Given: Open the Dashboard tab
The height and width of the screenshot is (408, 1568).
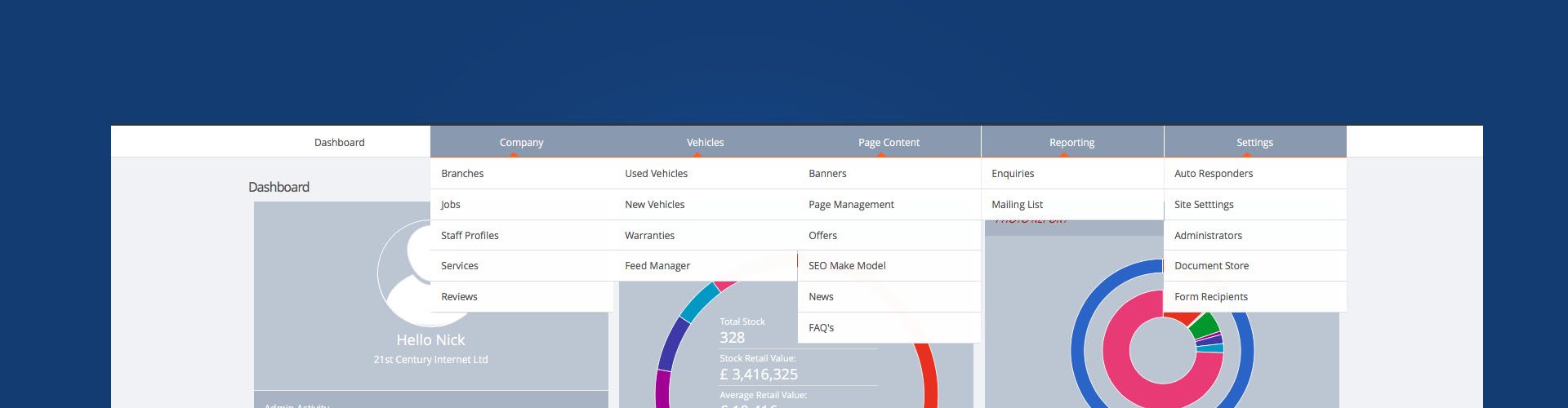Looking at the screenshot, I should [x=340, y=142].
